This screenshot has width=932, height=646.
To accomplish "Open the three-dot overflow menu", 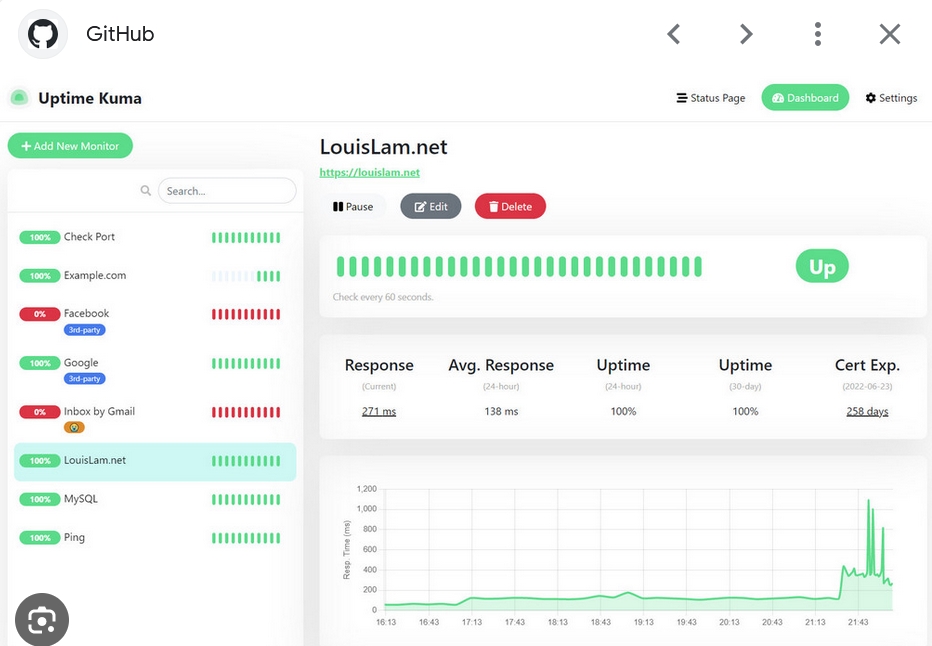I will pos(818,34).
